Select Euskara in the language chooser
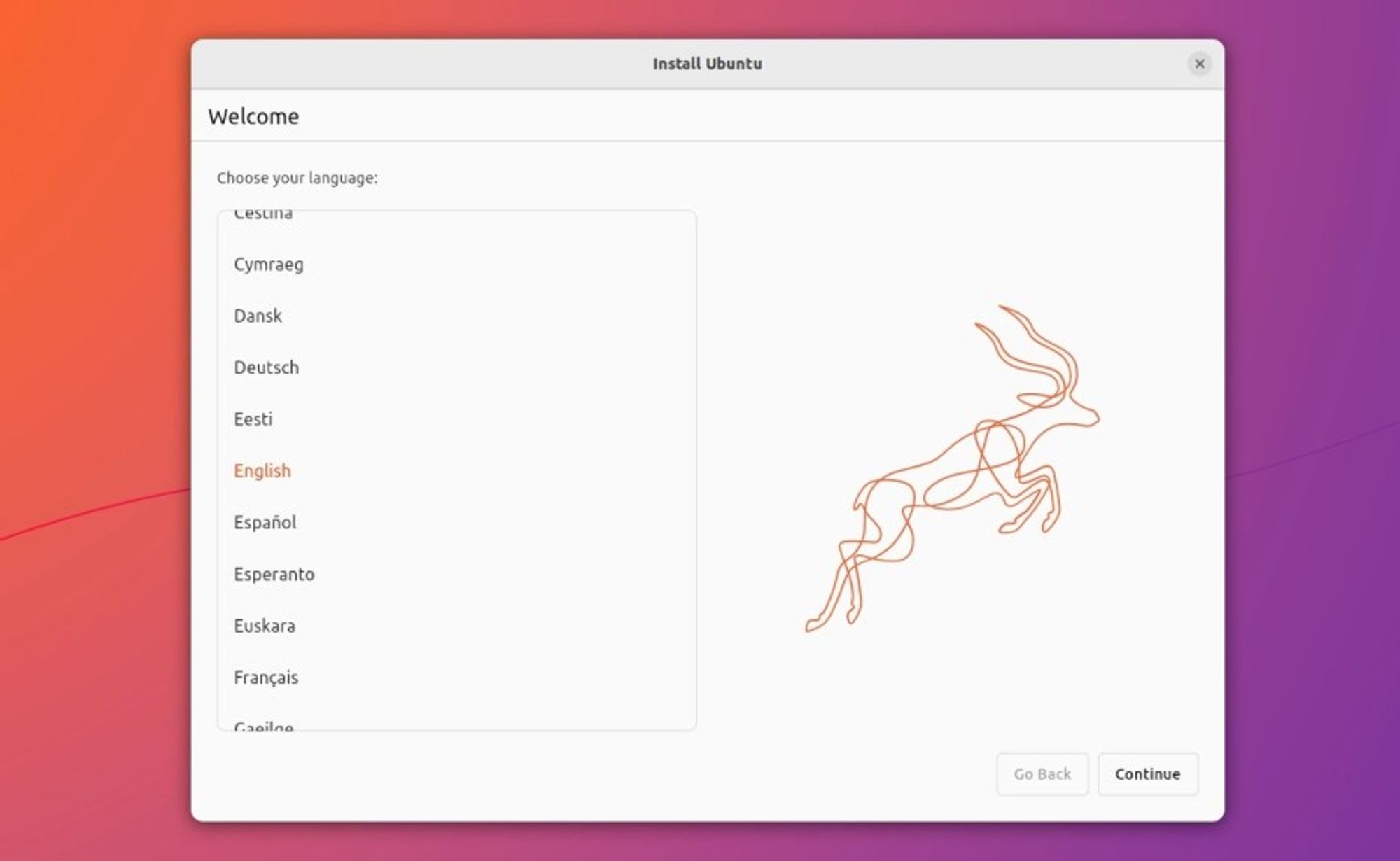The width and height of the screenshot is (1400, 861). pos(264,625)
